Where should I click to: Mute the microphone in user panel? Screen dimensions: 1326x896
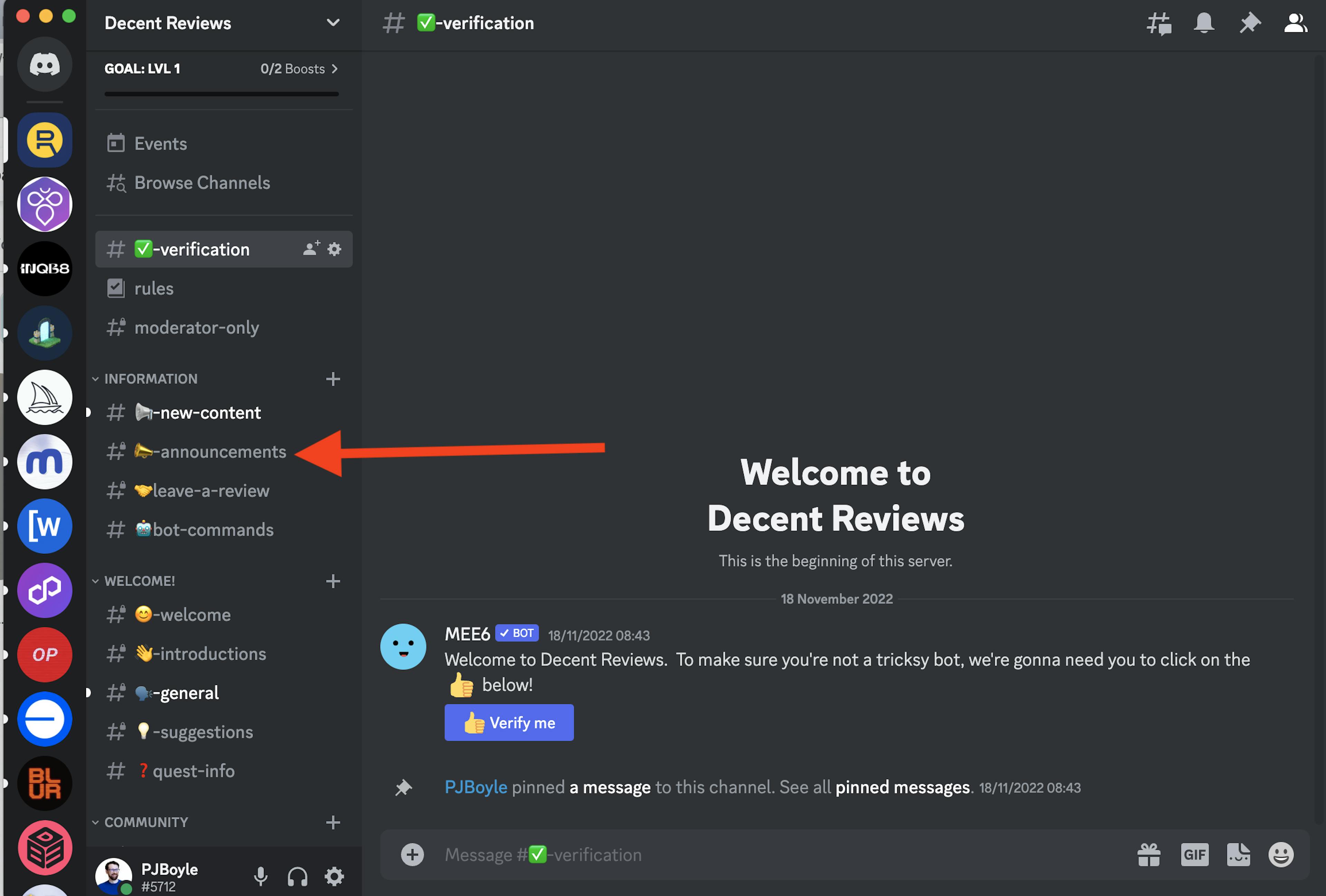tap(260, 876)
